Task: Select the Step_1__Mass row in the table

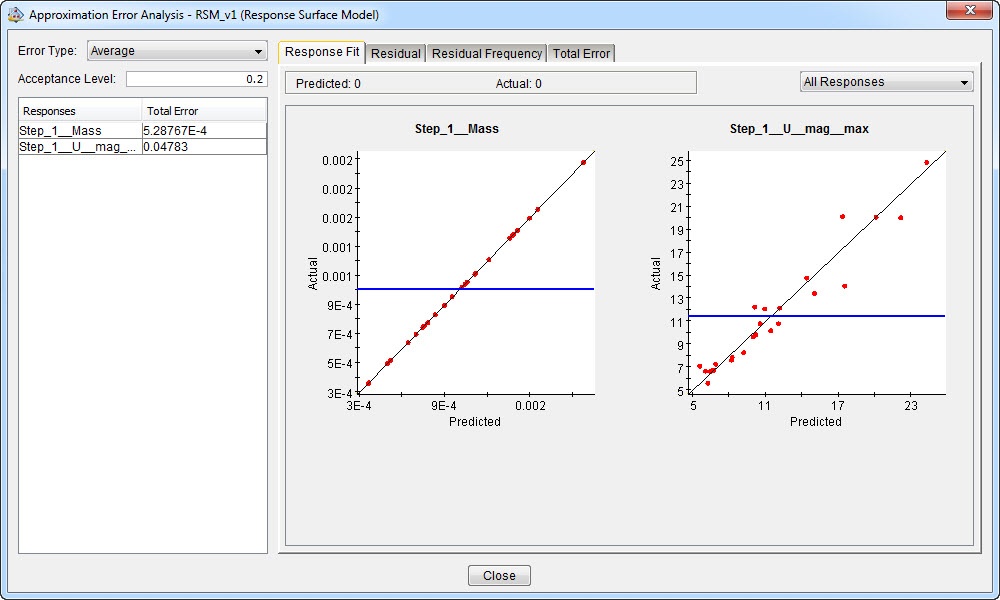Action: pos(80,130)
